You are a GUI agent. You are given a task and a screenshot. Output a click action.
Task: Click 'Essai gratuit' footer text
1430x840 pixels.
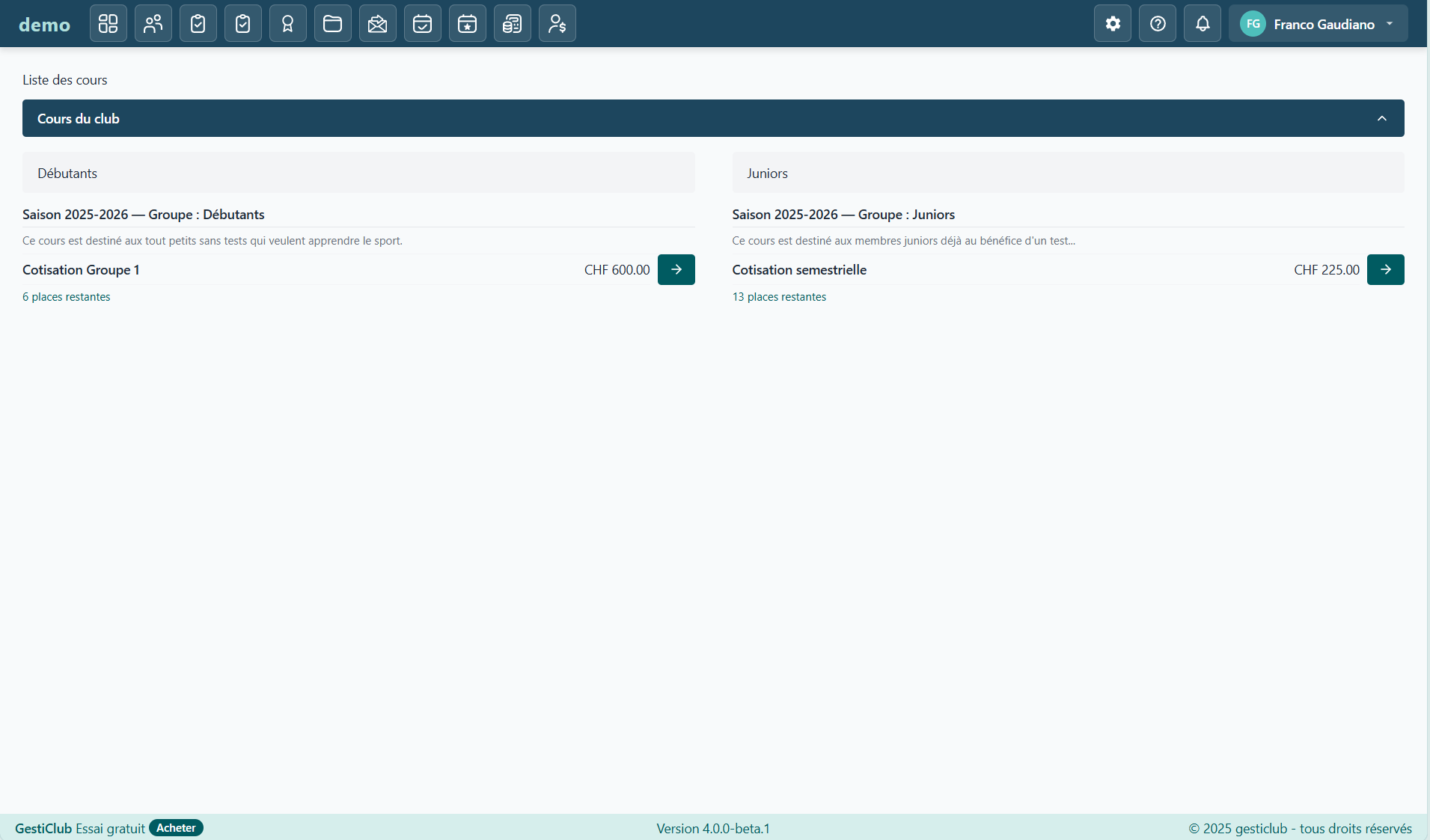tap(111, 829)
